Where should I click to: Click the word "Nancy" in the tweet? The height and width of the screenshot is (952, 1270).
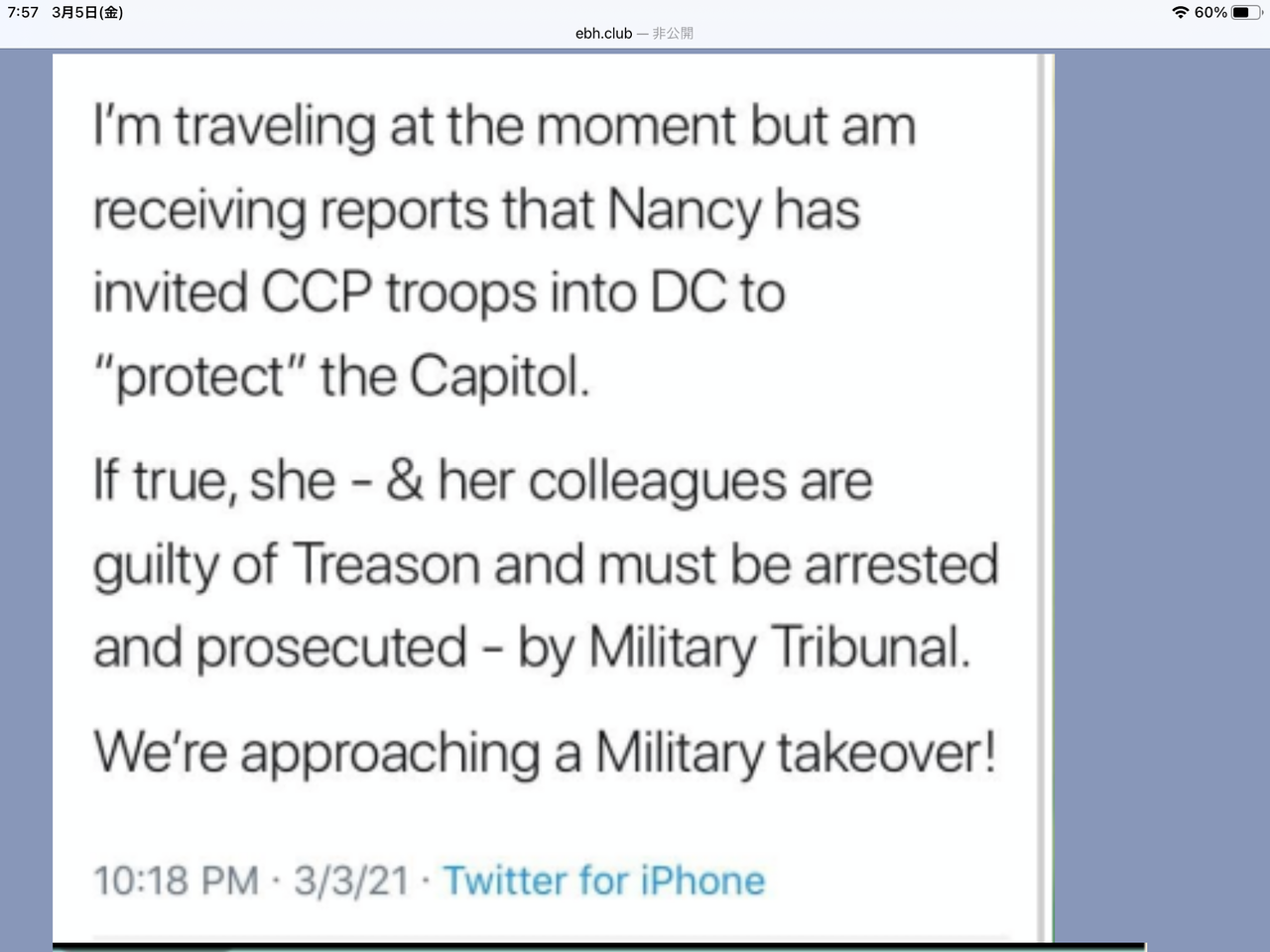click(x=685, y=210)
